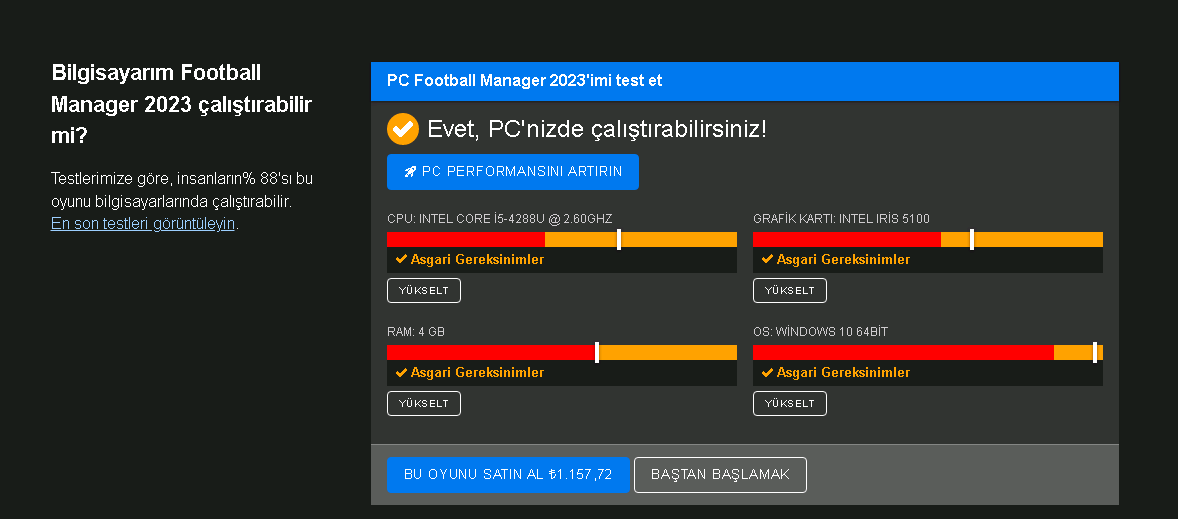Click the graphics card bar marker
This screenshot has height=519, width=1178.
(971, 240)
